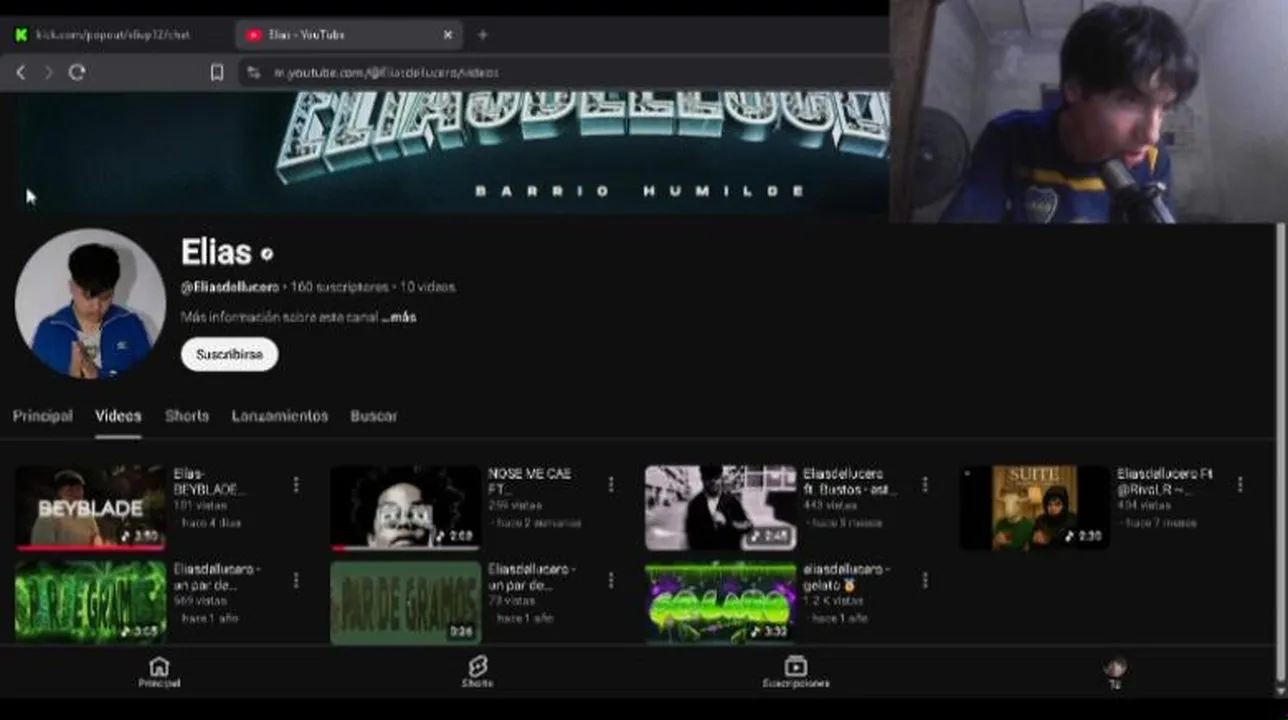
Task: Open options menu for ft. Bustos video
Action: coord(925,485)
